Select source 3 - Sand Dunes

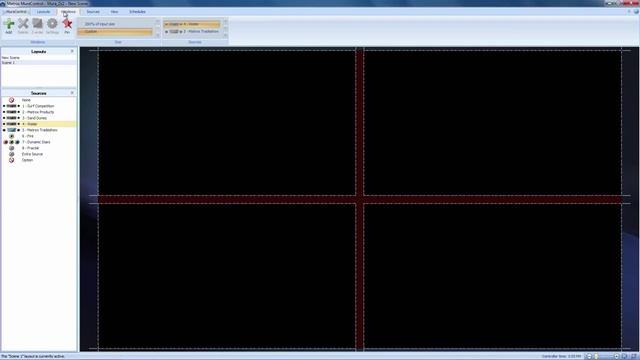coord(39,118)
